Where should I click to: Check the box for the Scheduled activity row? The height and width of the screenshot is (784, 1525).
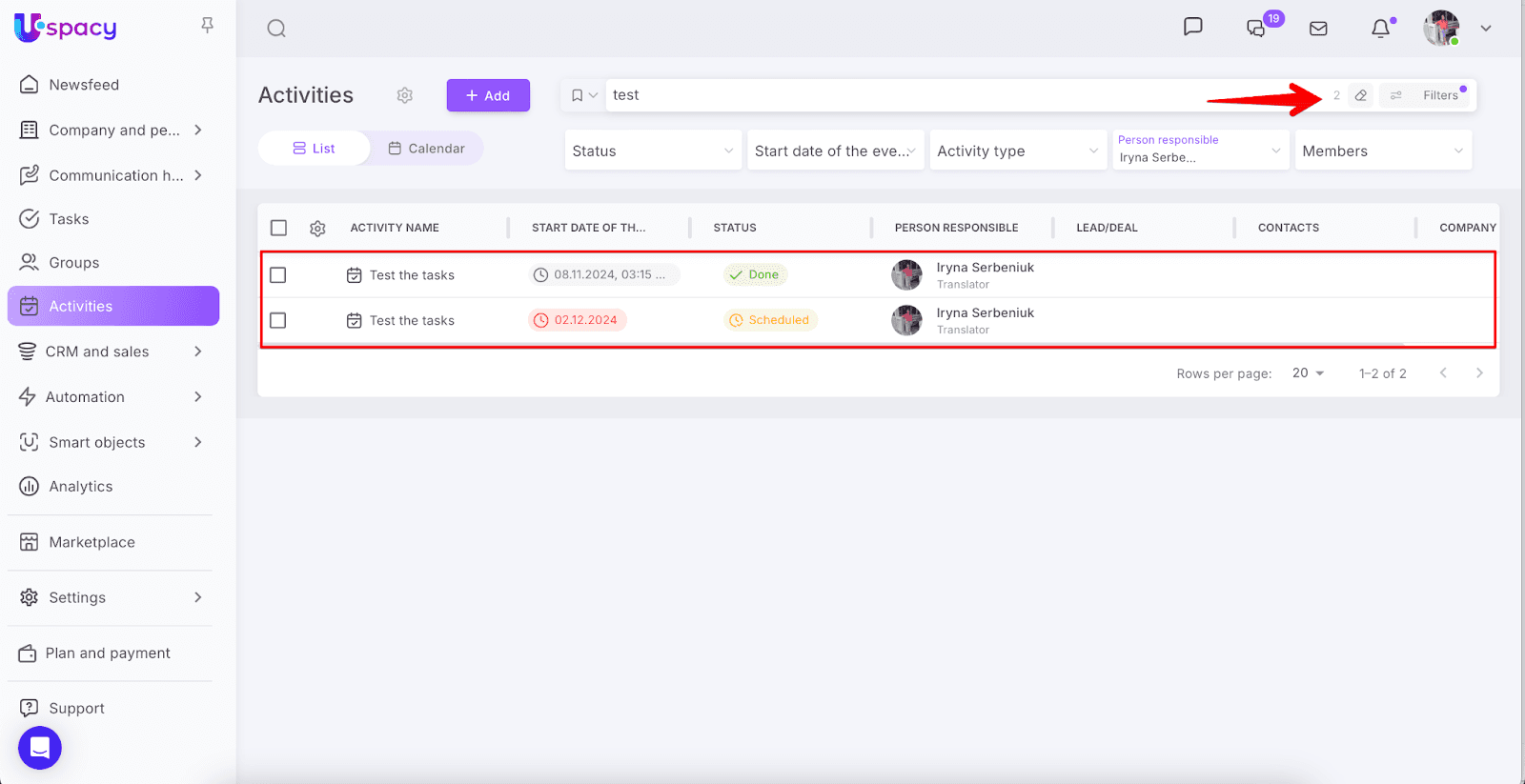coord(278,321)
